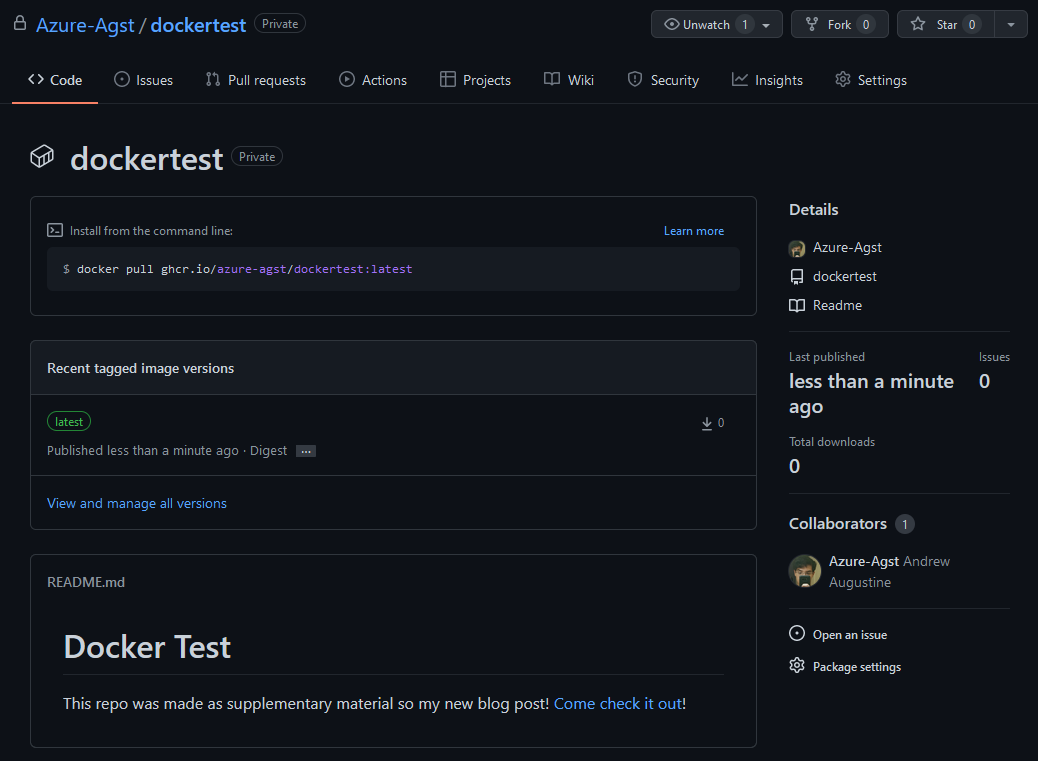
Task: Open the Unwatch notifications dropdown arrow
Action: click(x=766, y=25)
